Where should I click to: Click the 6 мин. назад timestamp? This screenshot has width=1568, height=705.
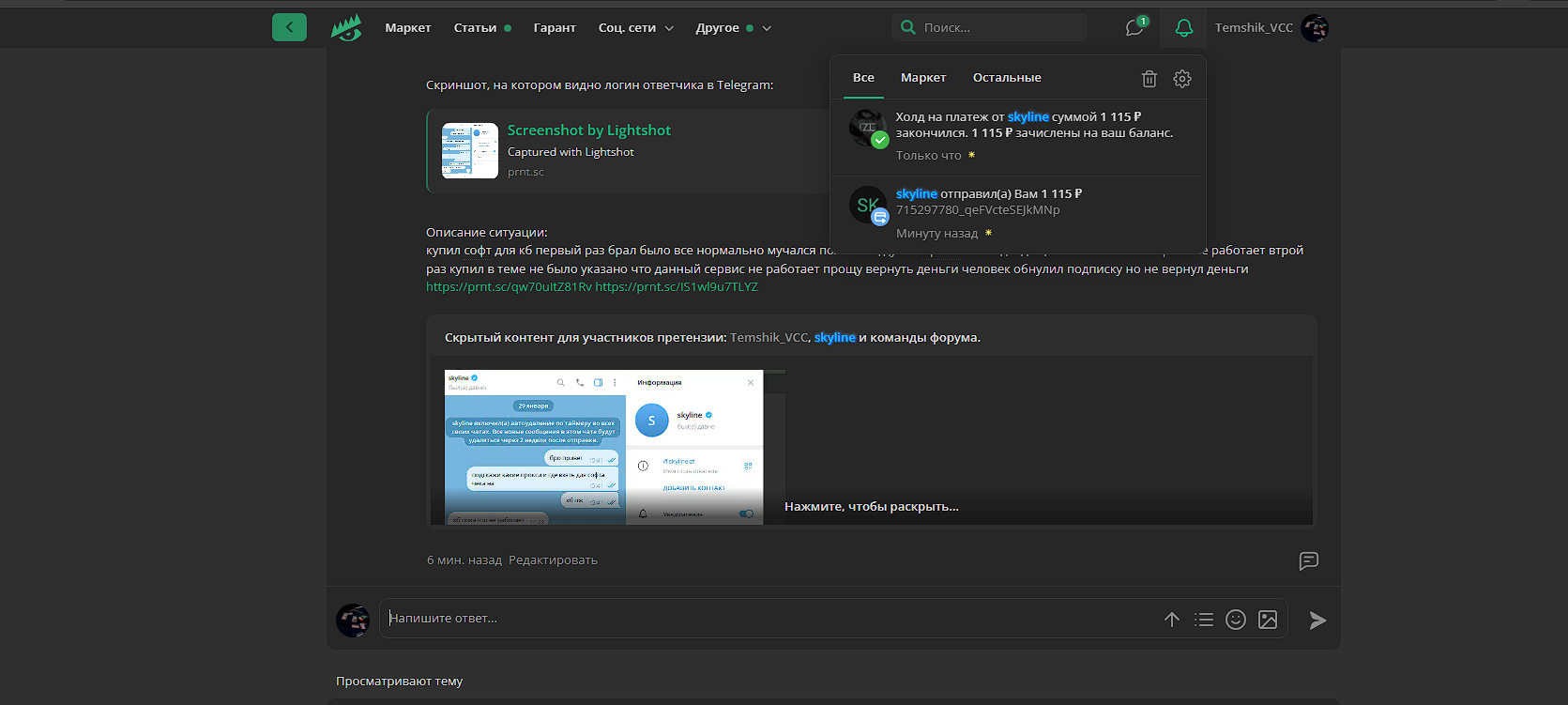pos(464,560)
